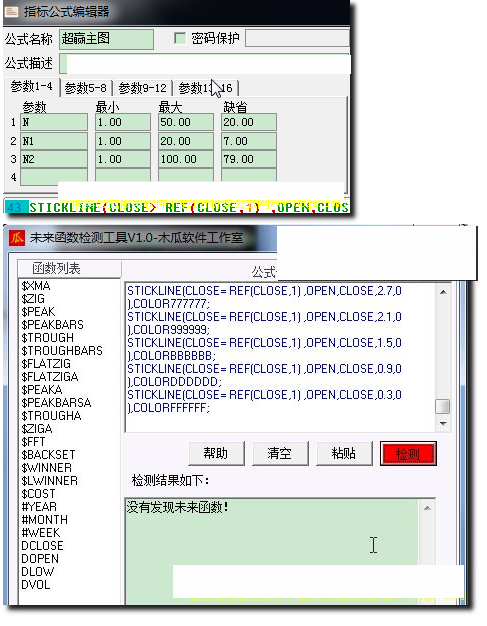
Task: Switch to the 参数13-16 tab
Action: click(x=206, y=87)
